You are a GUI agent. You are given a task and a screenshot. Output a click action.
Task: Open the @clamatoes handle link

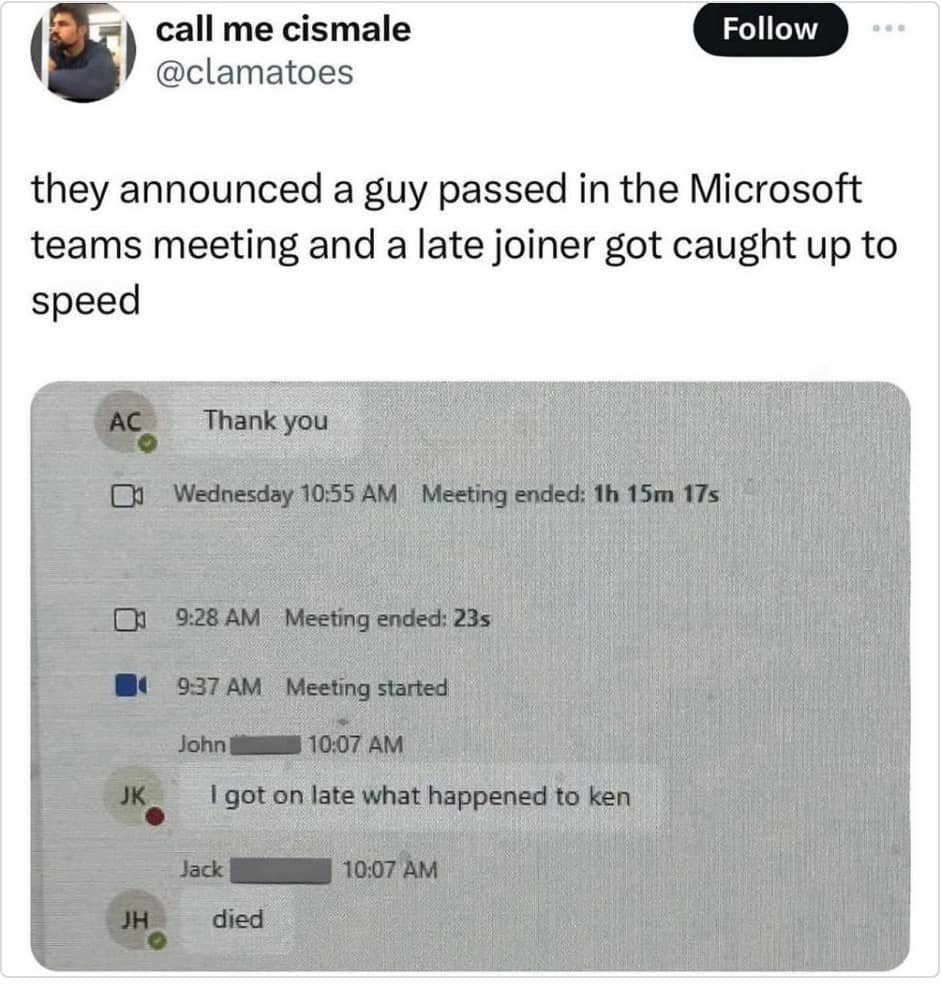[x=255, y=73]
